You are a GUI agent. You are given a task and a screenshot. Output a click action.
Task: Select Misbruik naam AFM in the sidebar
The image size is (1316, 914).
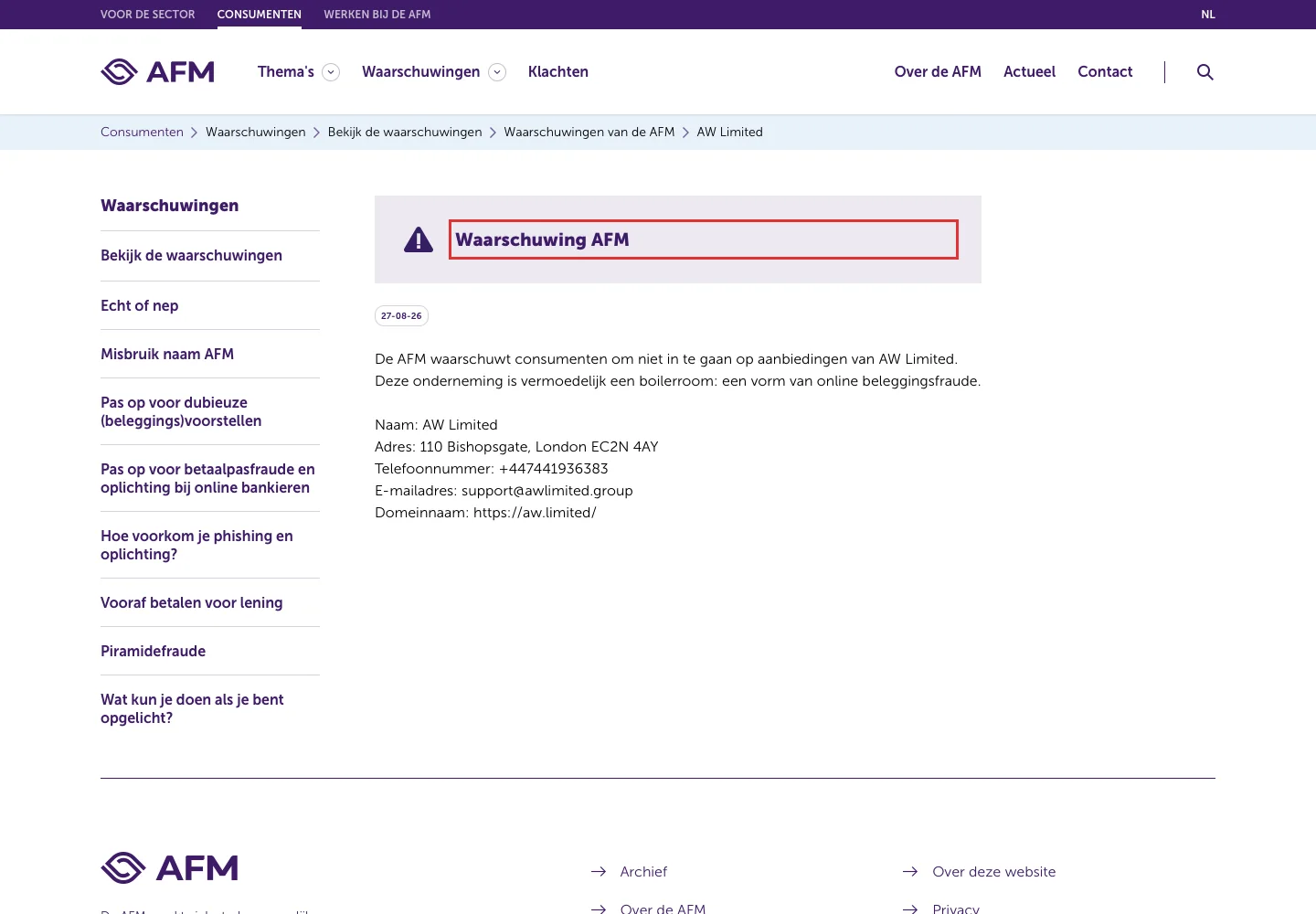tap(167, 354)
